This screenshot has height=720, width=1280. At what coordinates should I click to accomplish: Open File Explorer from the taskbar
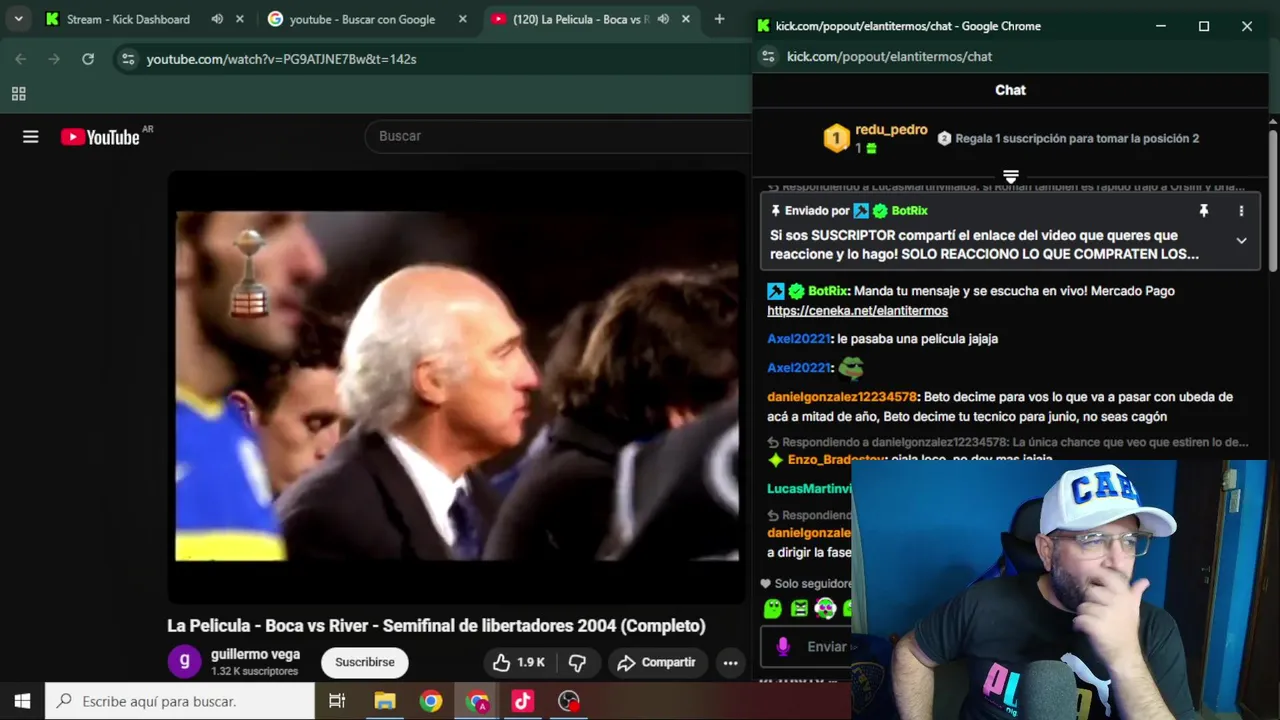pyautogui.click(x=385, y=701)
